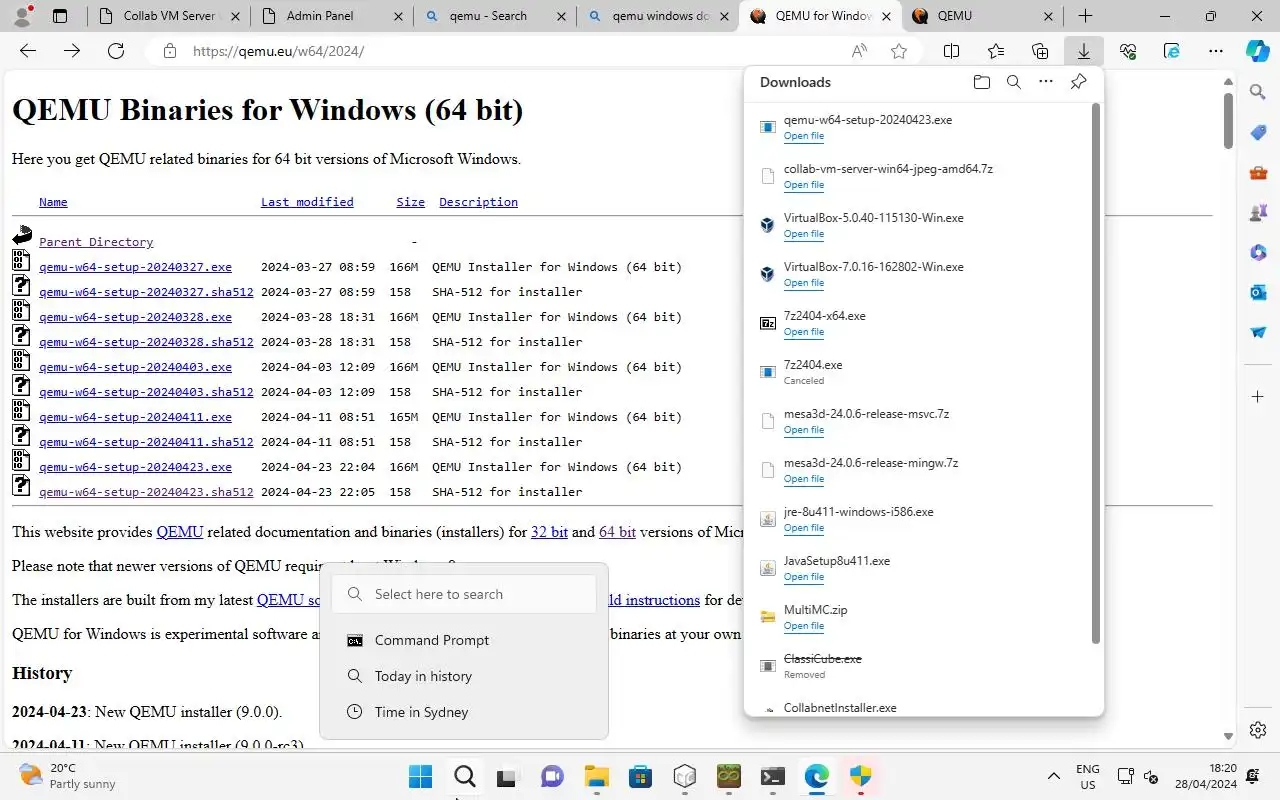This screenshot has height=800, width=1280.
Task: Open Favorites list icon
Action: [996, 51]
